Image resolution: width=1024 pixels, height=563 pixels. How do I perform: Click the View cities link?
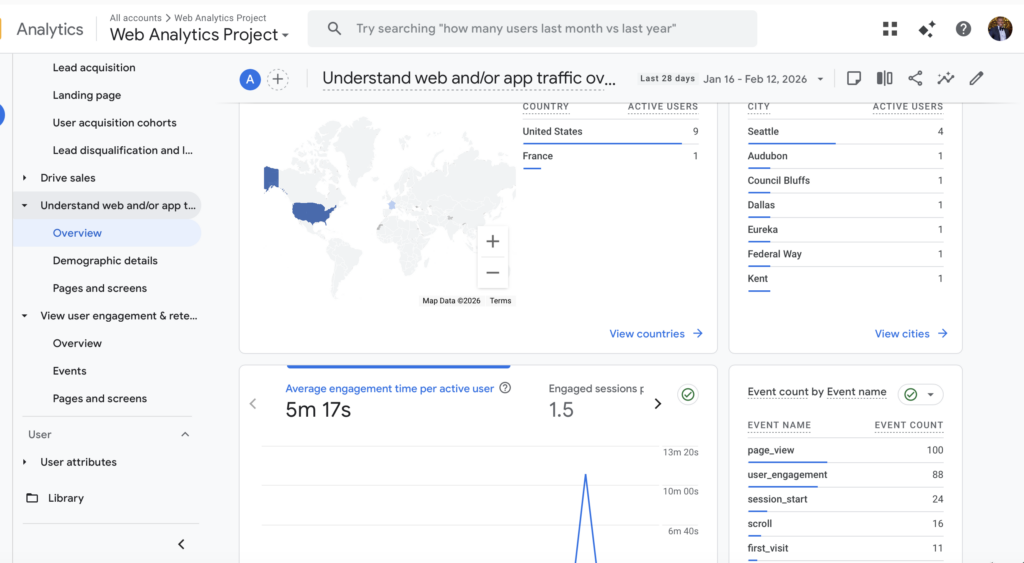[x=911, y=334]
